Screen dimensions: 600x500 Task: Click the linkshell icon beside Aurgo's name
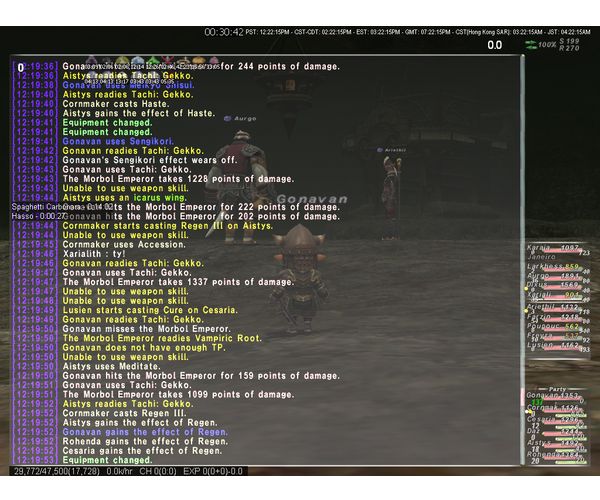pyautogui.click(x=227, y=119)
